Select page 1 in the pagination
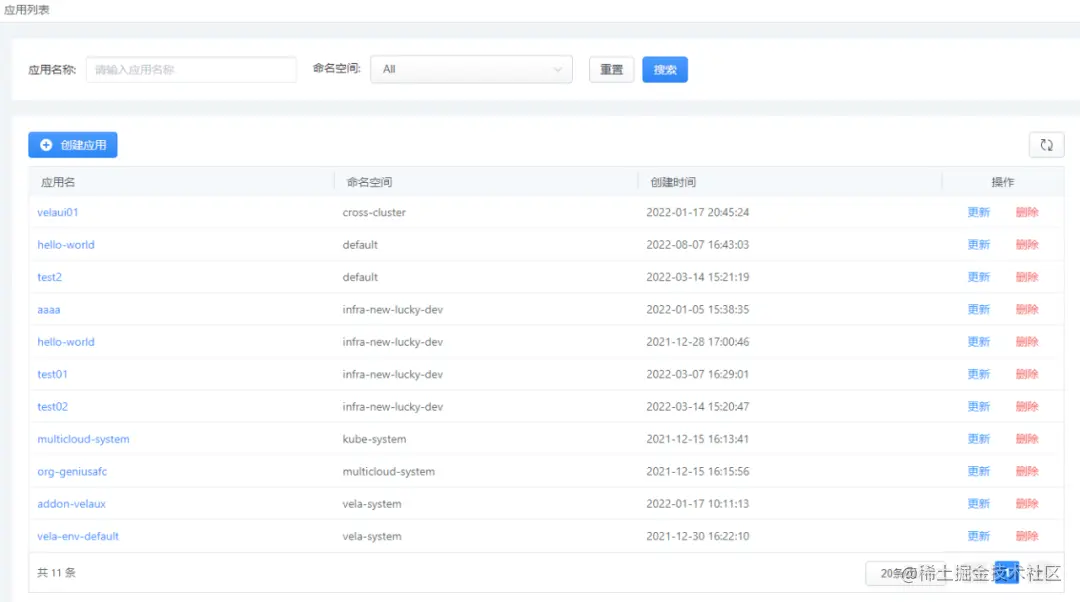The width and height of the screenshot is (1080, 602). click(1007, 572)
